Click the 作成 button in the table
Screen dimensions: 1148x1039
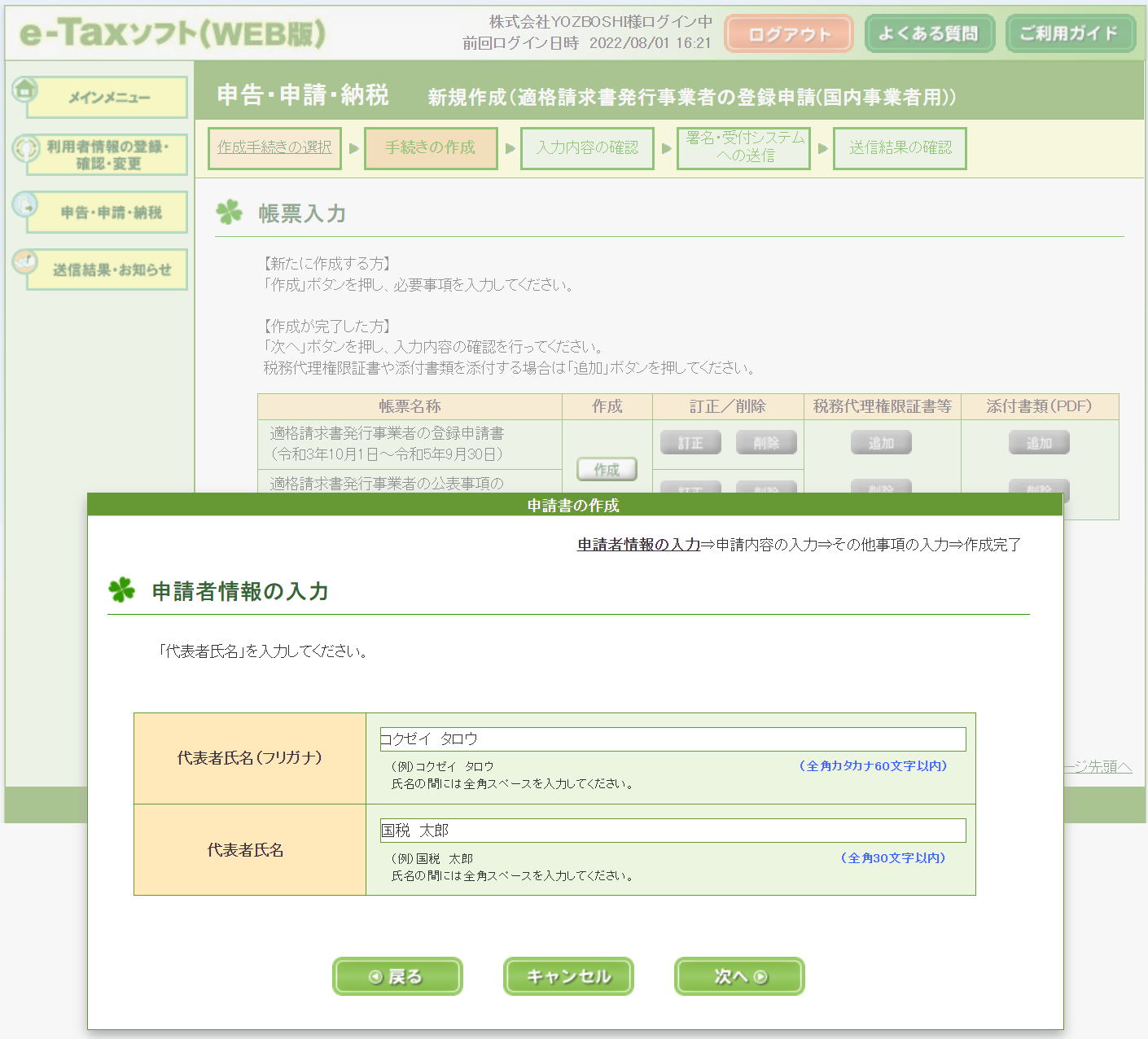pos(607,470)
